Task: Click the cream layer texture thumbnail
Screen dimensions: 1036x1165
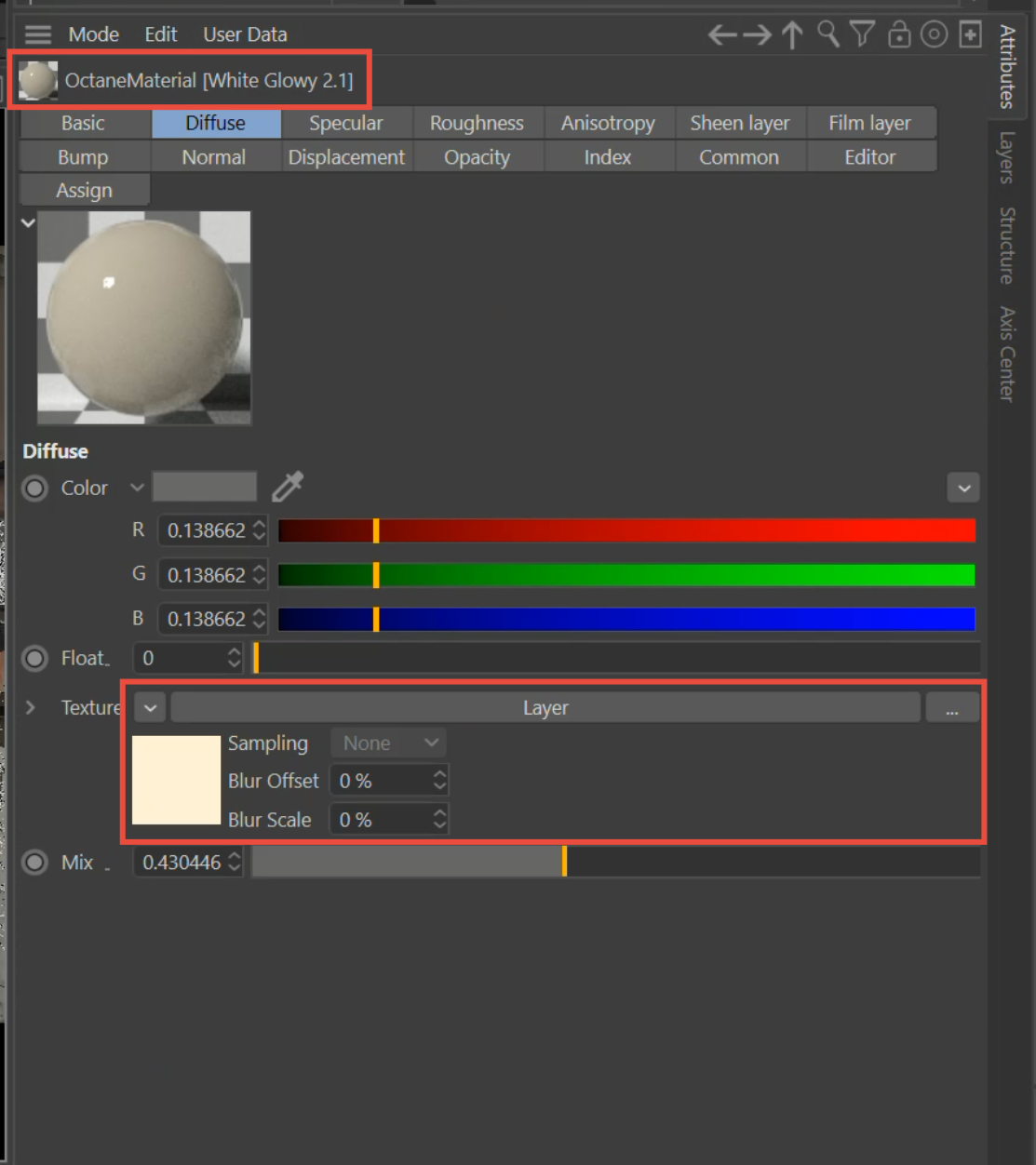Action: [x=176, y=780]
